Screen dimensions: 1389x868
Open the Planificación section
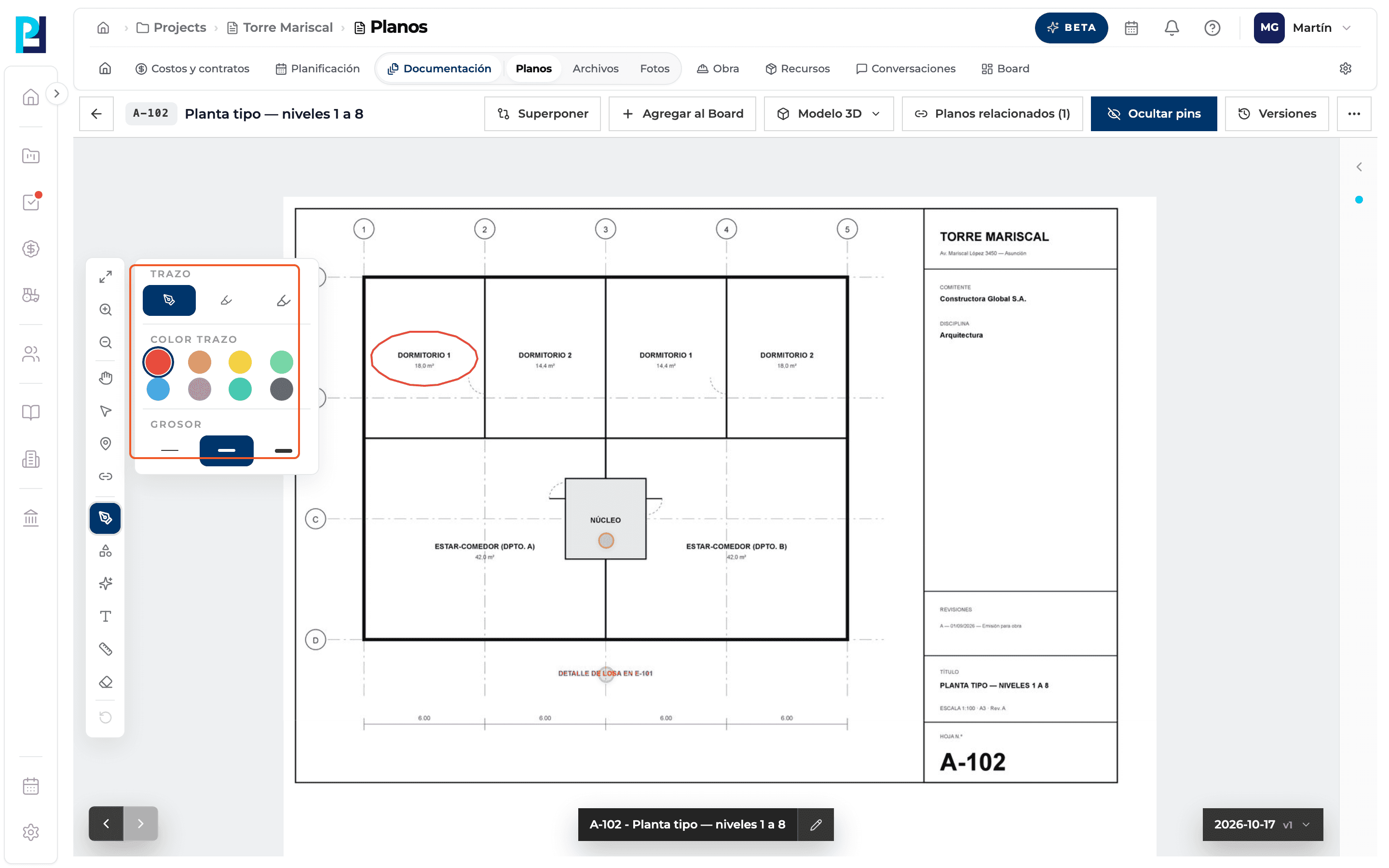pos(317,68)
